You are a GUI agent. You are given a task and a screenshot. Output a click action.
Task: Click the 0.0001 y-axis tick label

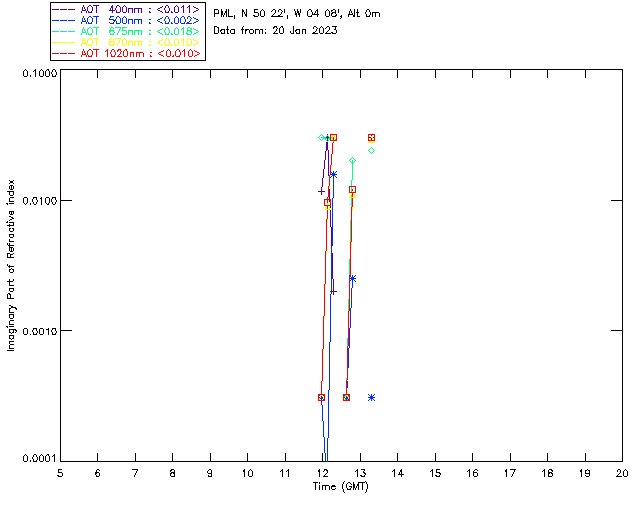(x=40, y=459)
